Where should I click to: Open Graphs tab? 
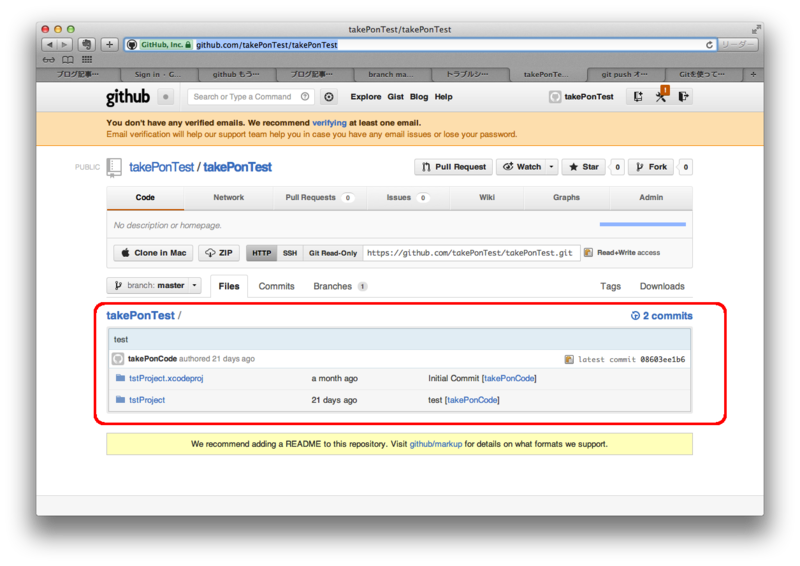click(566, 198)
